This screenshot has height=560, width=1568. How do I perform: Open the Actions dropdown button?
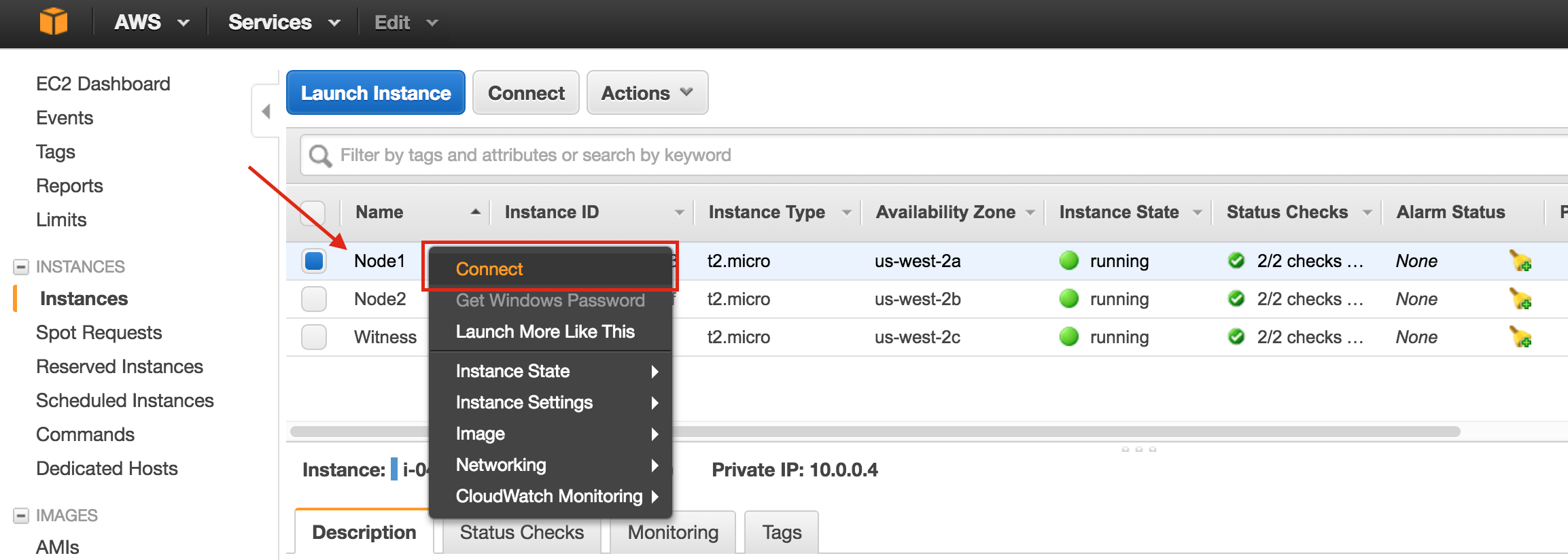pos(647,93)
